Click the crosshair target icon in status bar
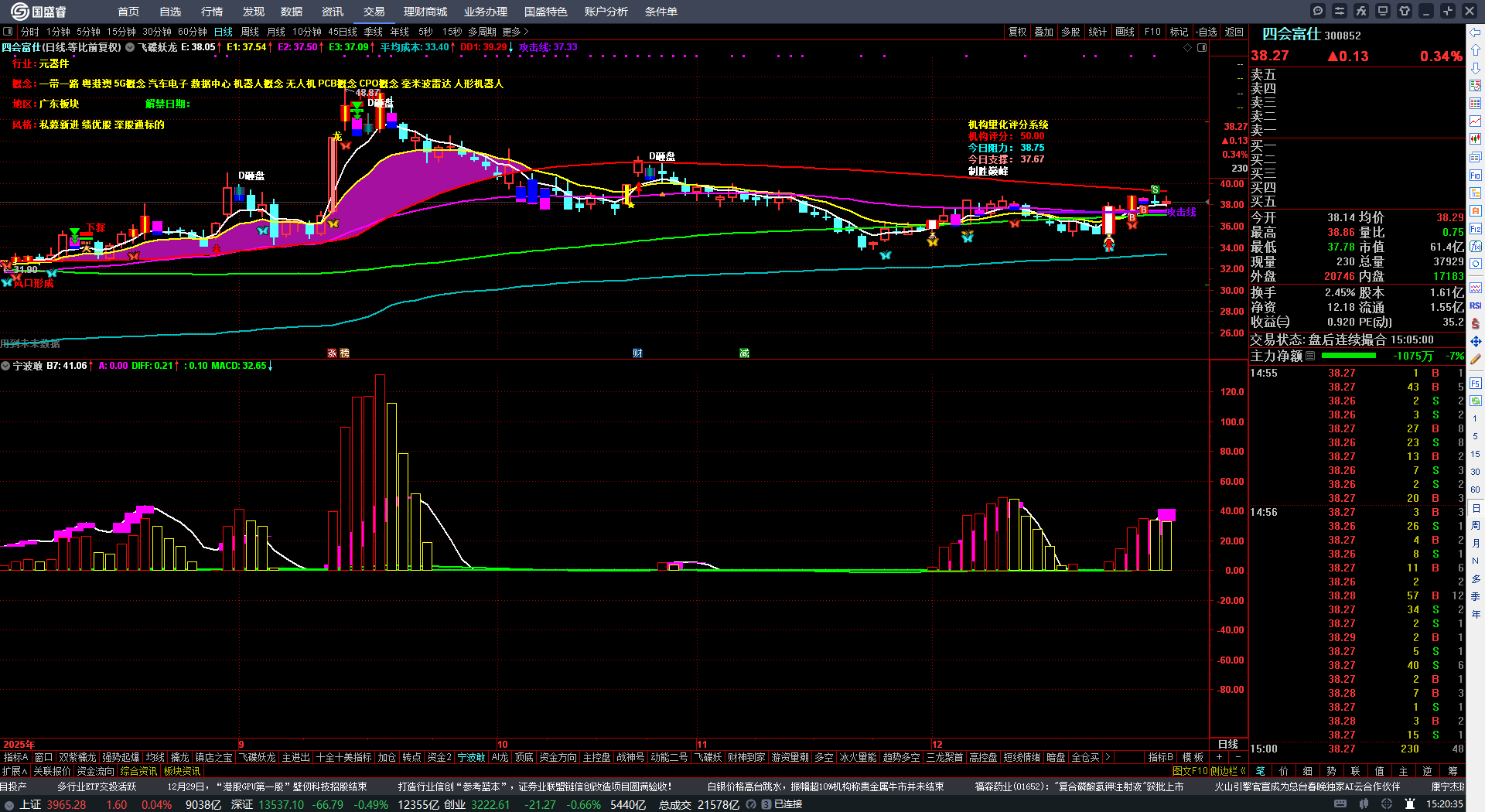This screenshot has width=1485, height=812. pyautogui.click(x=1388, y=804)
